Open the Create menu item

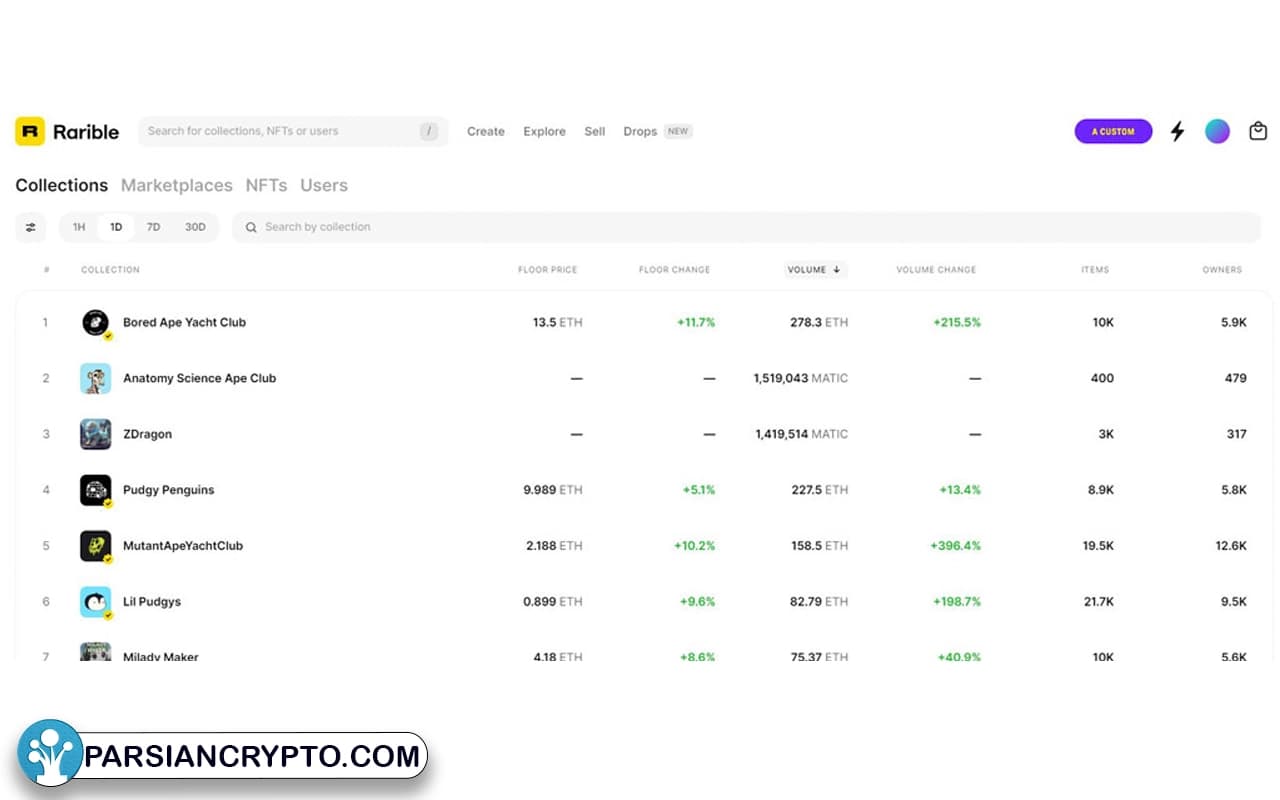[x=486, y=131]
